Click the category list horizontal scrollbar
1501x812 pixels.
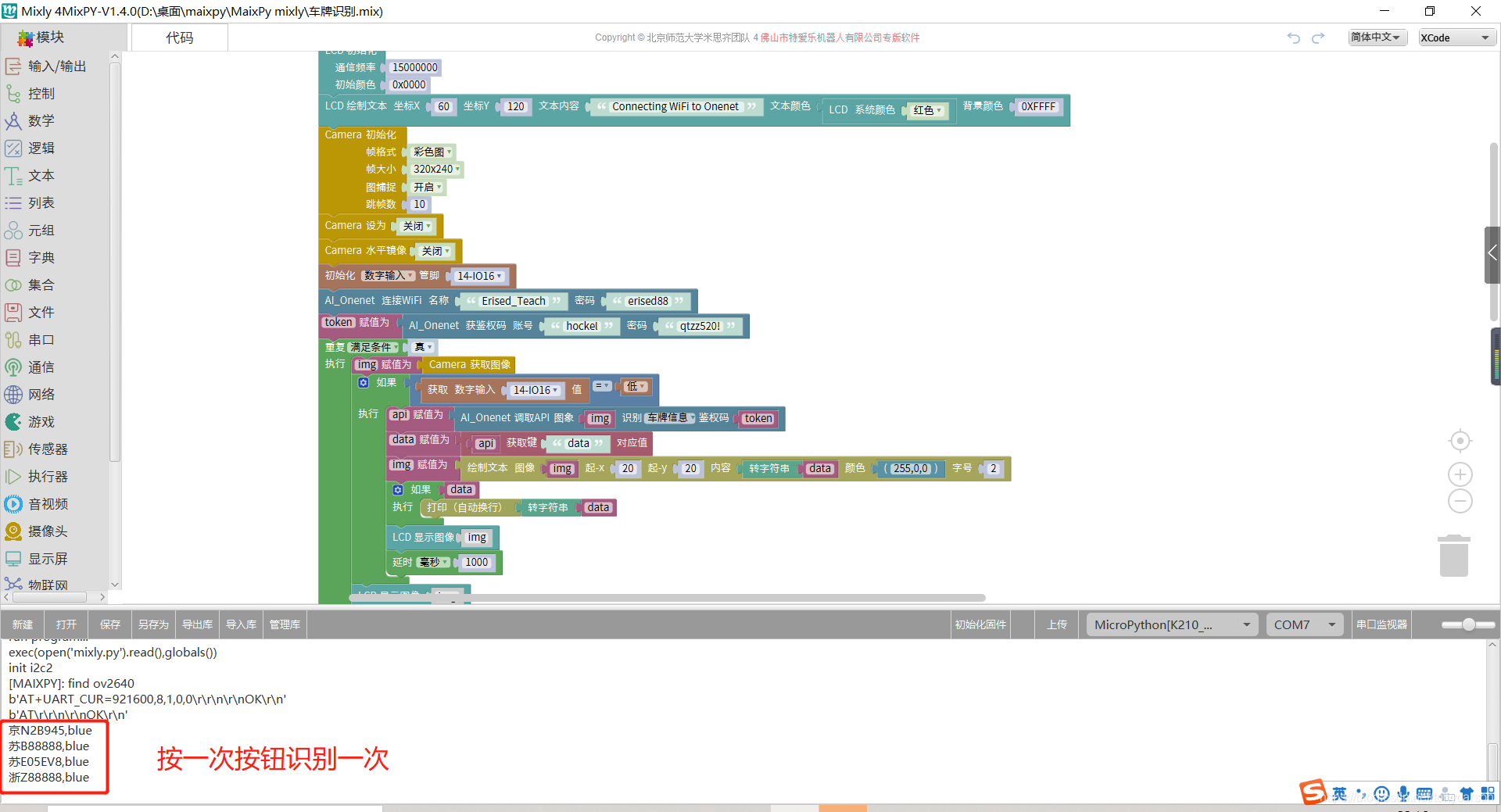[50, 597]
